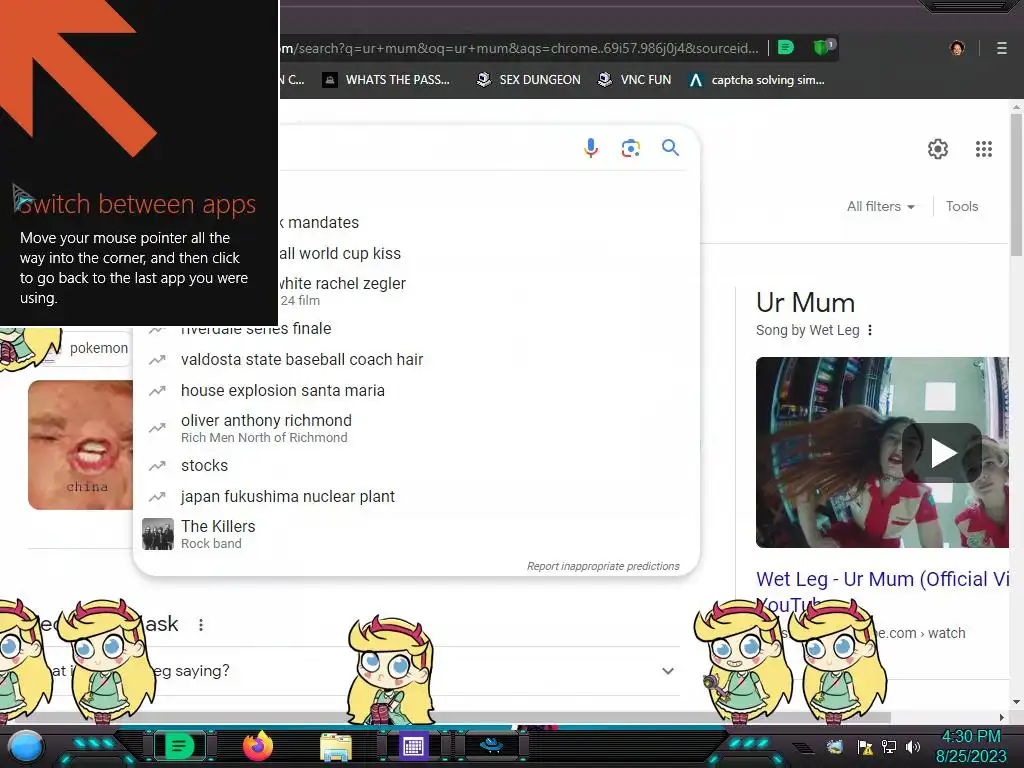Click the address bar URL
Viewport: 1024px width, 768px height.
519,48
